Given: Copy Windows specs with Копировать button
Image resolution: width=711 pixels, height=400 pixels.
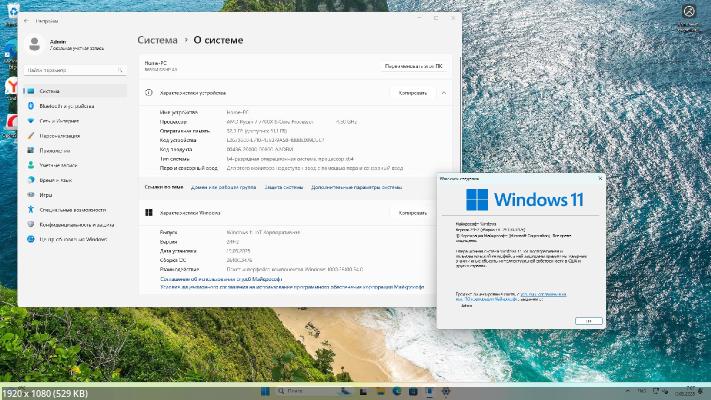Looking at the screenshot, I should 413,213.
